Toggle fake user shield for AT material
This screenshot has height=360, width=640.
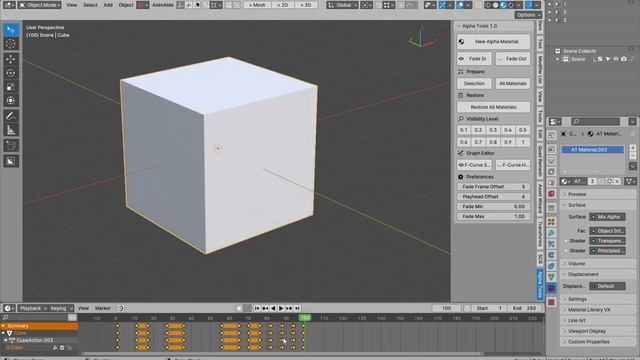(601, 181)
